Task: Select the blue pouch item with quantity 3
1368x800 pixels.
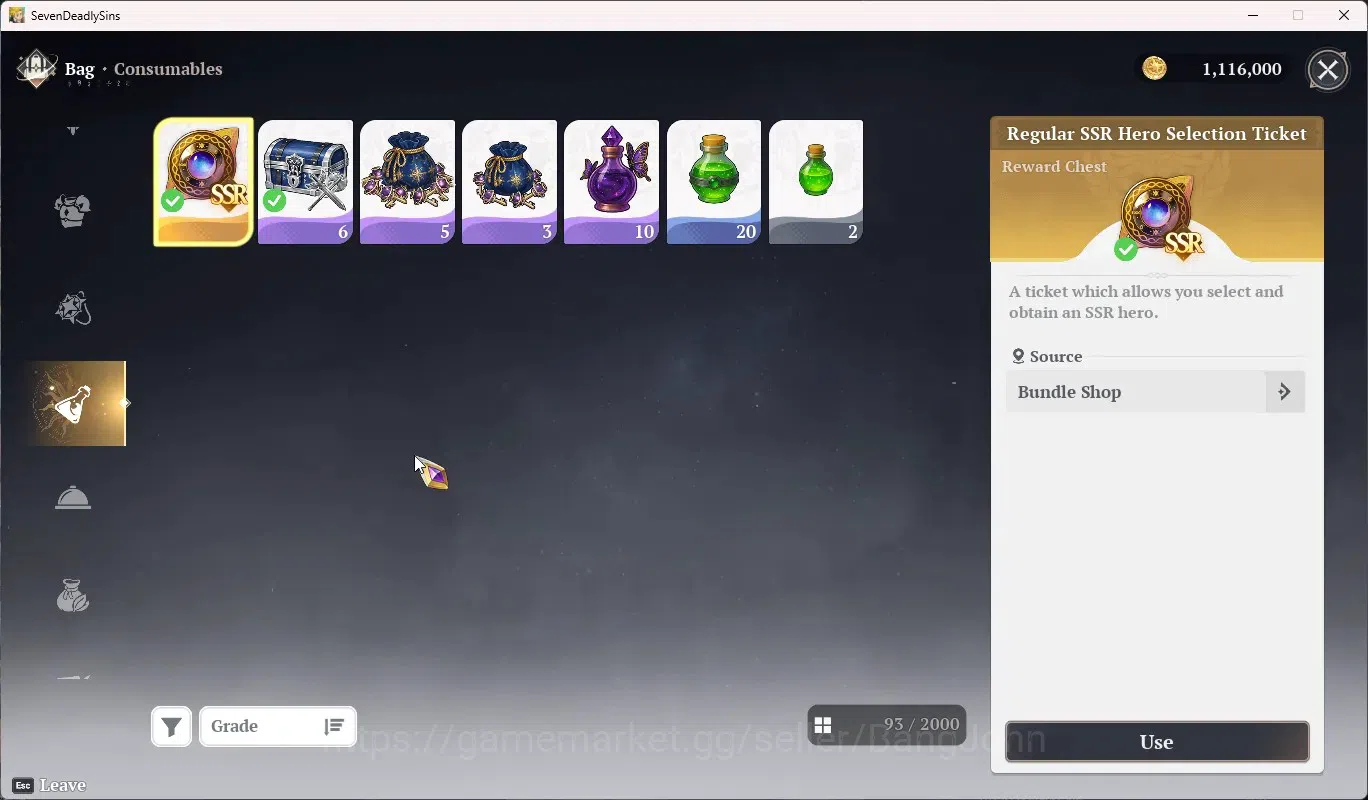Action: (509, 182)
